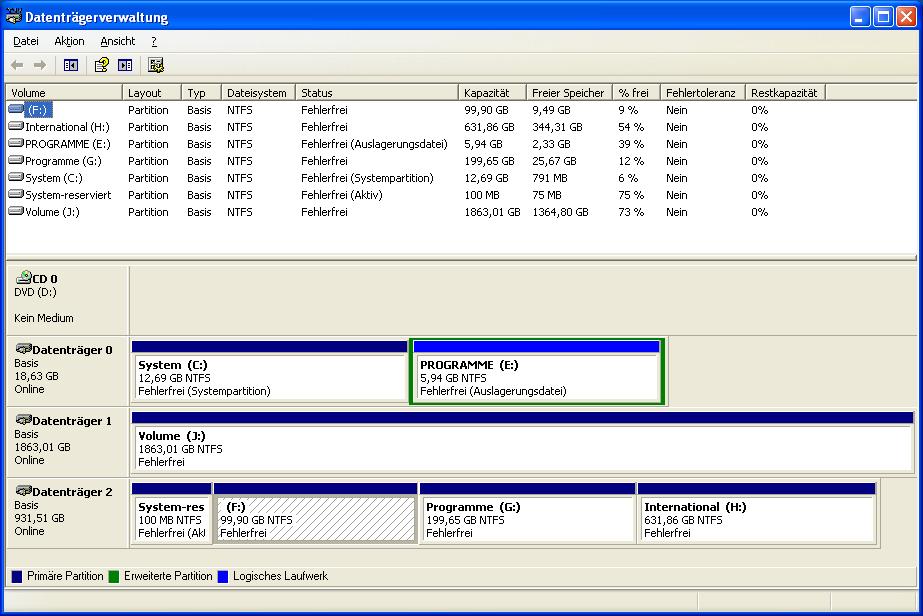Click the drive icon for PROGRAMME (E:)
Screen dimensions: 923x616
[16, 143]
